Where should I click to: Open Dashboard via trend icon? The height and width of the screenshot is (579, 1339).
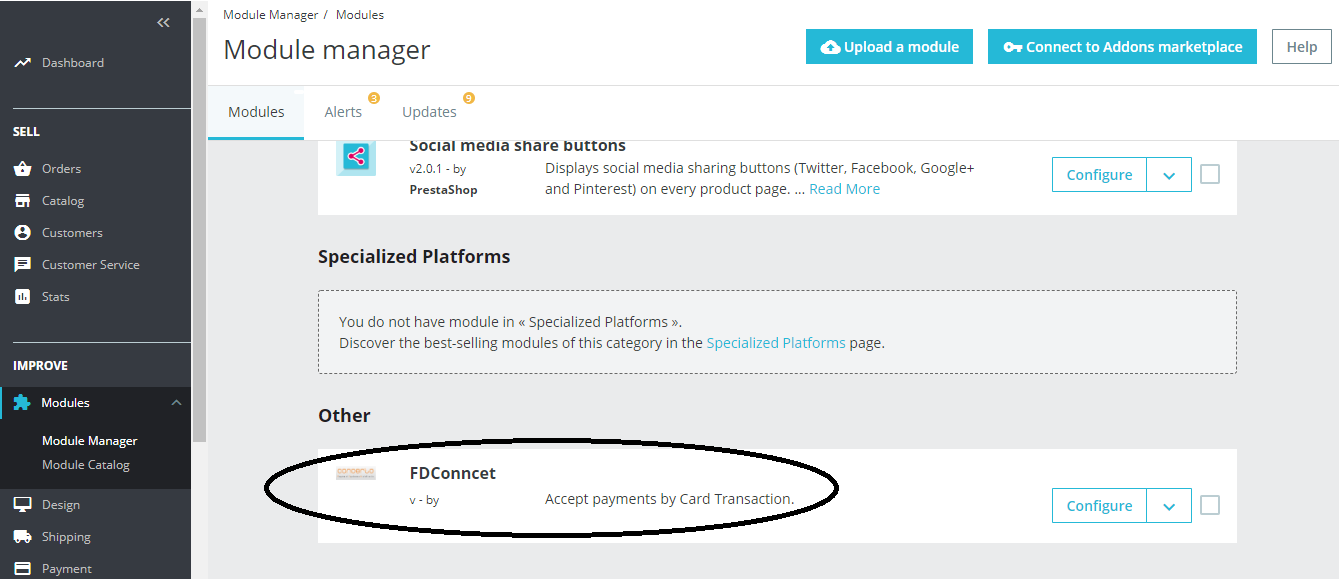click(22, 63)
